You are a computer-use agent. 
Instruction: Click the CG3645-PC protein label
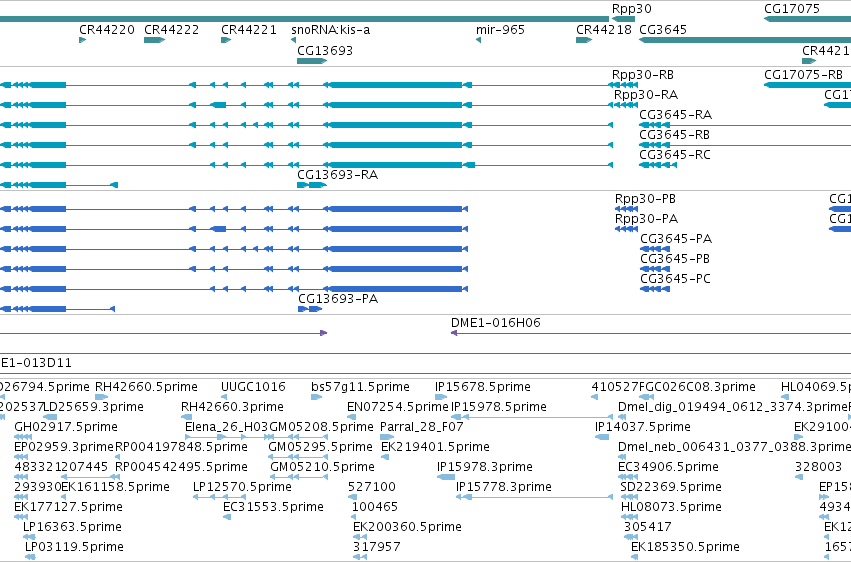675,279
